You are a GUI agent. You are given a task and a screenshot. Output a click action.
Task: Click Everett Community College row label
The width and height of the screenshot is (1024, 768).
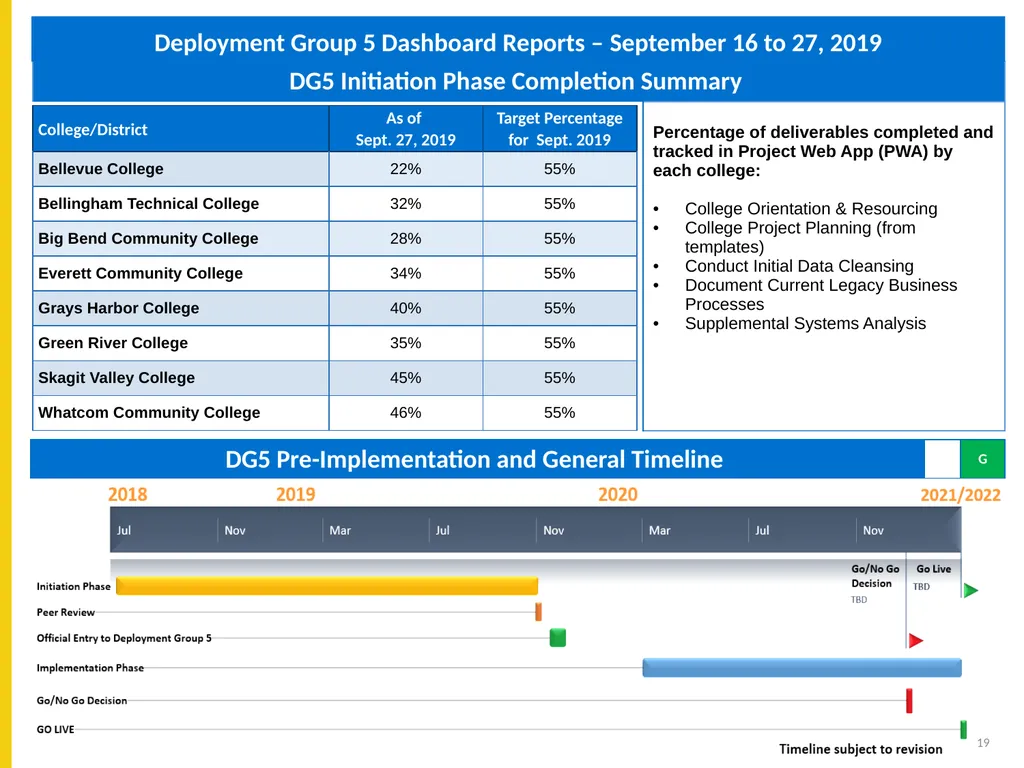point(140,273)
